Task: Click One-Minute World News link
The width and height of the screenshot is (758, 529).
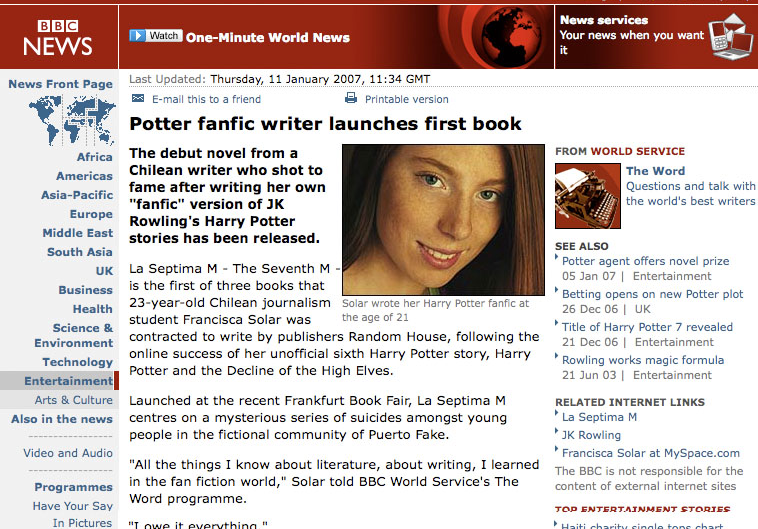Action: [268, 38]
